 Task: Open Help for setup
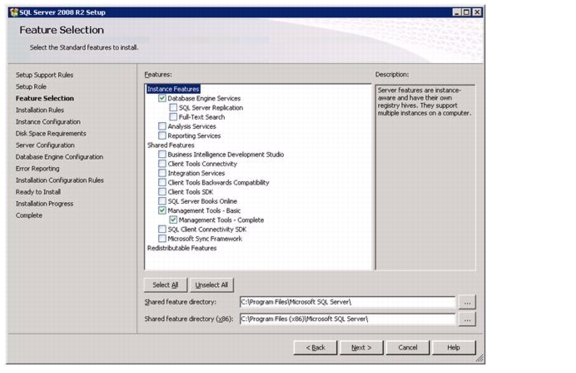[x=454, y=348]
